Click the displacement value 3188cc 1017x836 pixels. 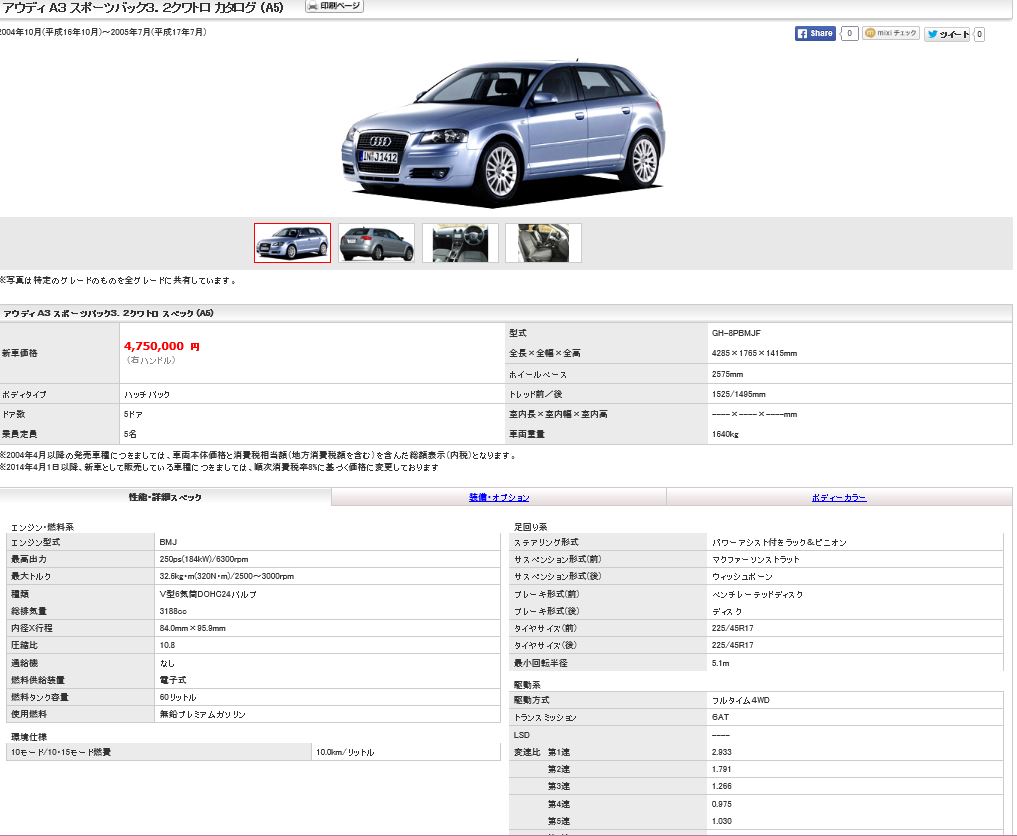coord(173,611)
